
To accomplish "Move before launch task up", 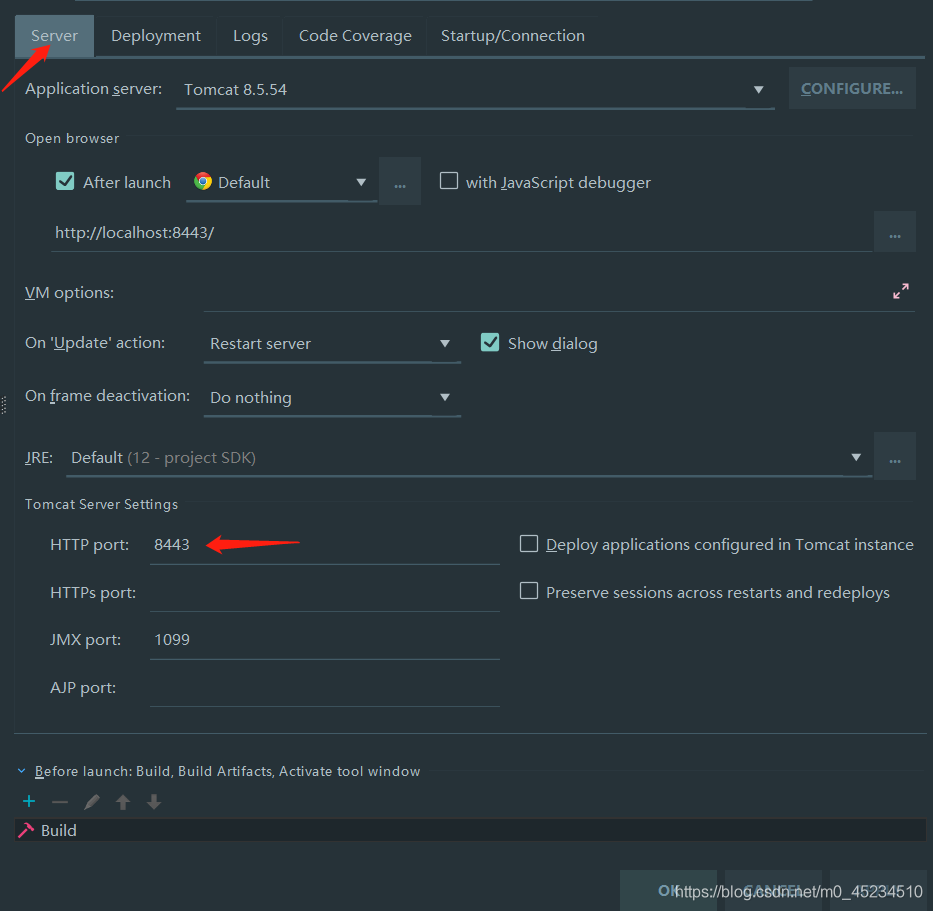I will click(123, 802).
